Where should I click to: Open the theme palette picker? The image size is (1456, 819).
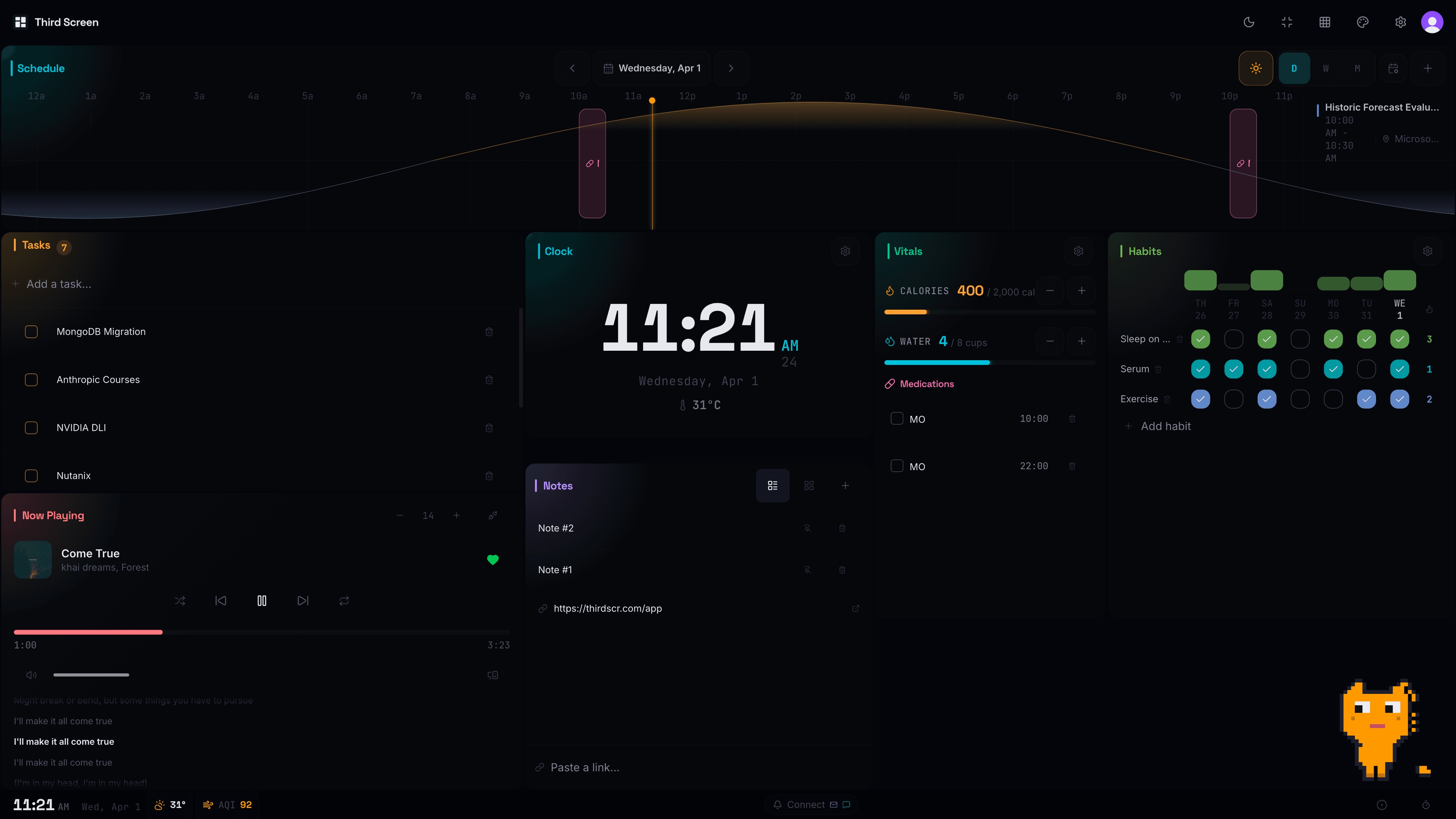[x=1362, y=22]
